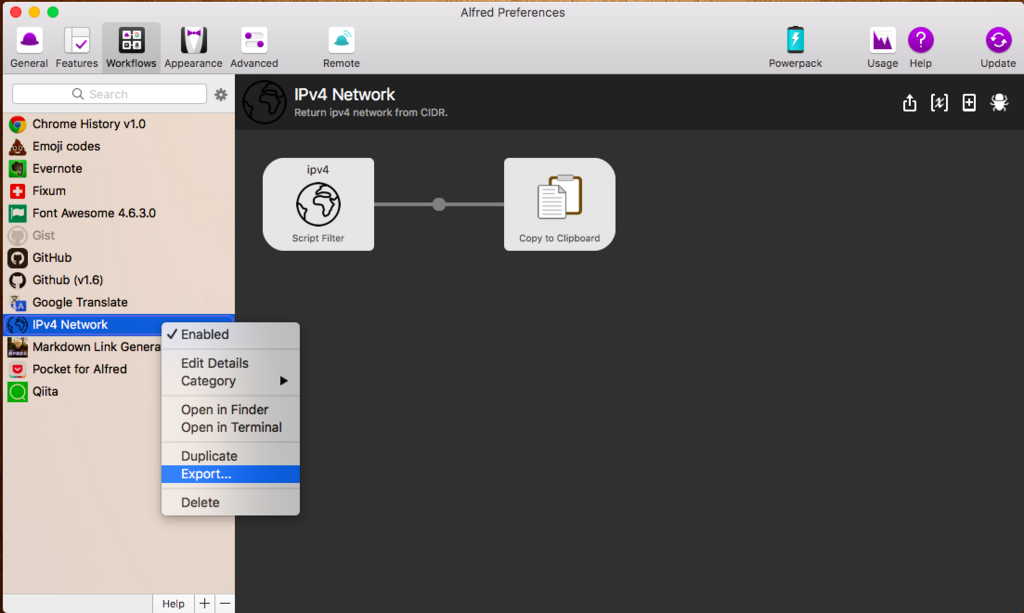
Task: Select the Github (v1.6) workflow
Action: (119, 279)
